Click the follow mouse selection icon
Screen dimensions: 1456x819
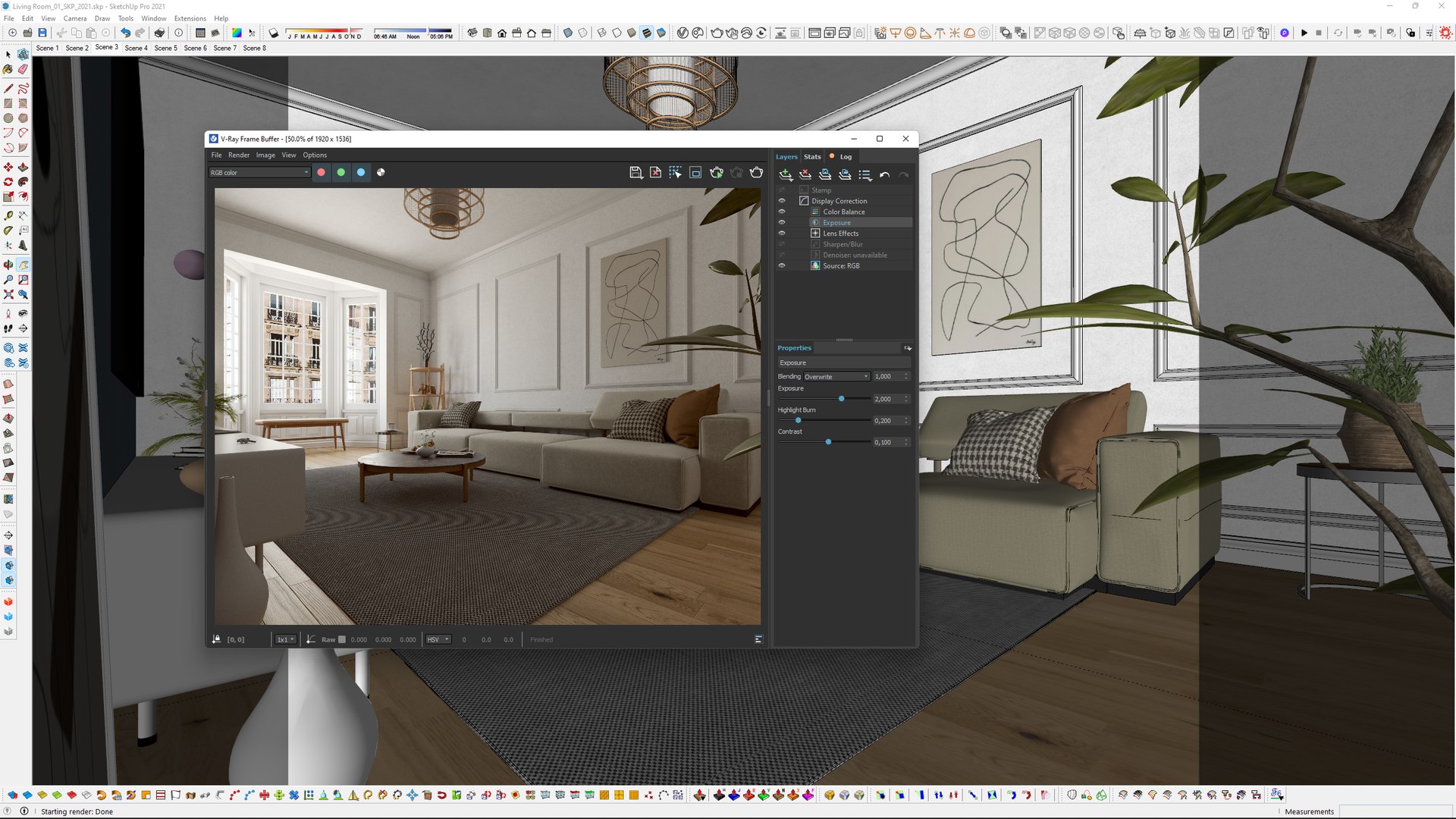click(675, 173)
